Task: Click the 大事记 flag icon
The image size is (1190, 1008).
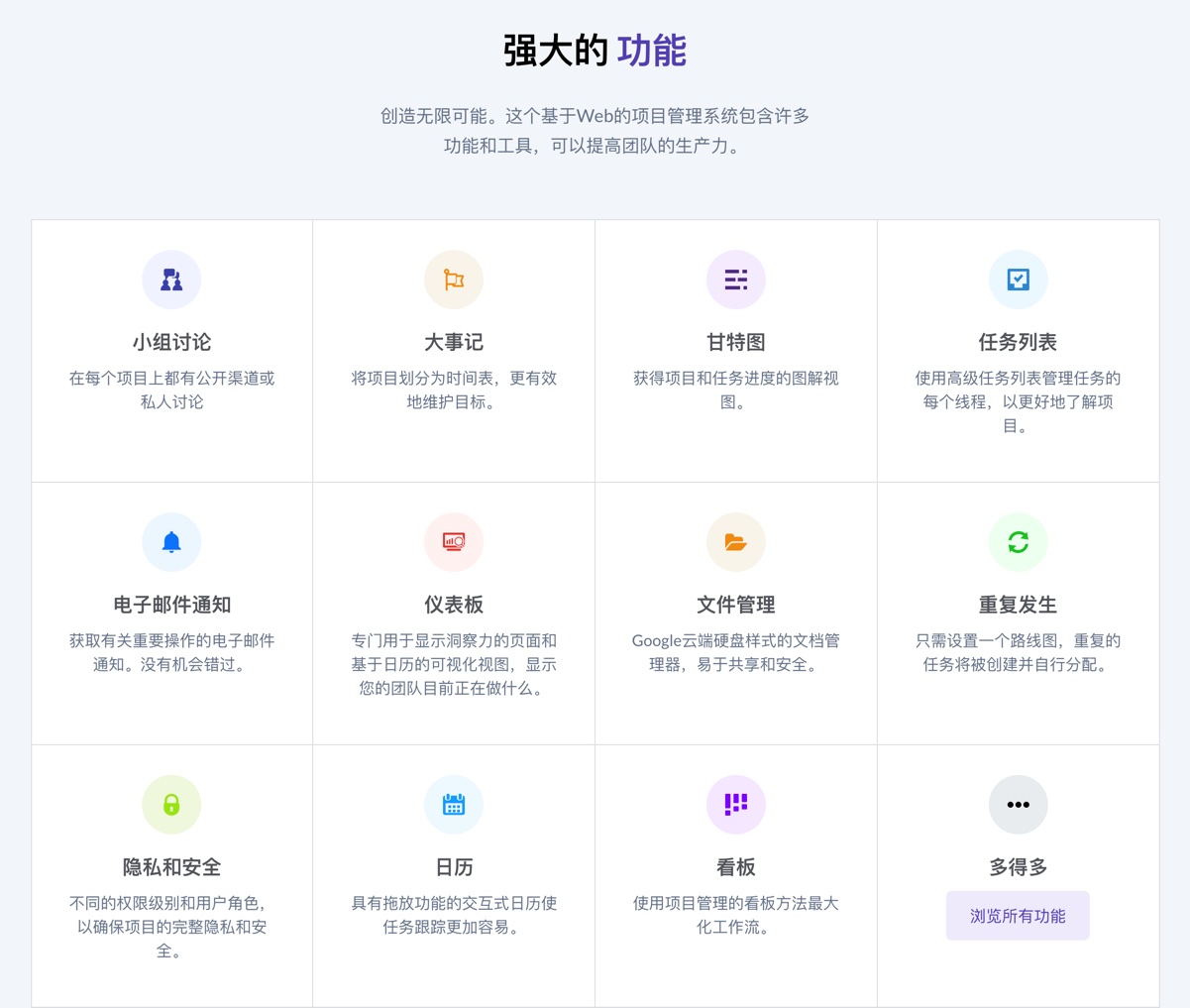Action: (x=454, y=280)
